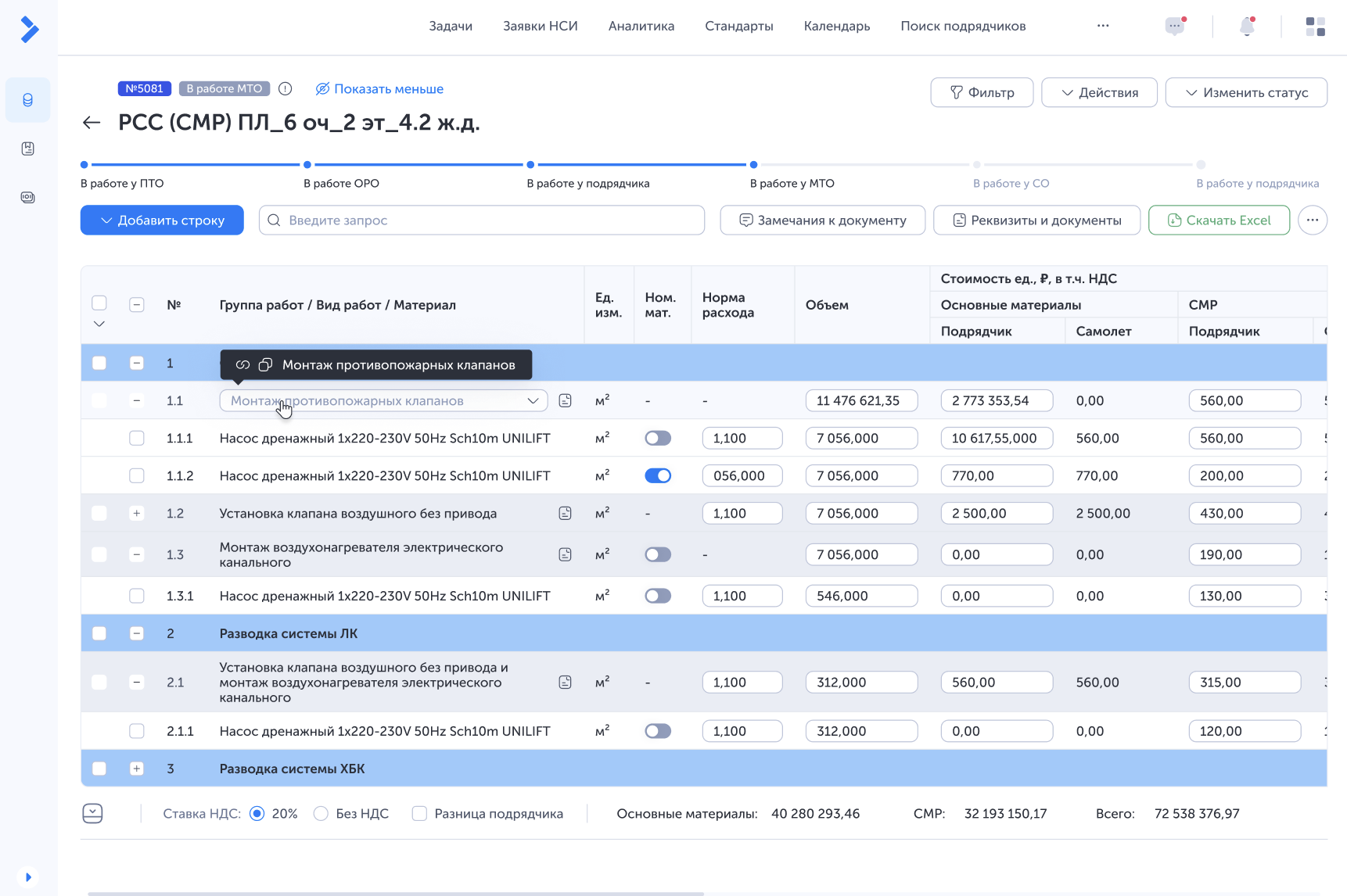Click the three-dots button beside Скачать Excel
Image resolution: width=1347 pixels, height=896 pixels.
point(1312,220)
